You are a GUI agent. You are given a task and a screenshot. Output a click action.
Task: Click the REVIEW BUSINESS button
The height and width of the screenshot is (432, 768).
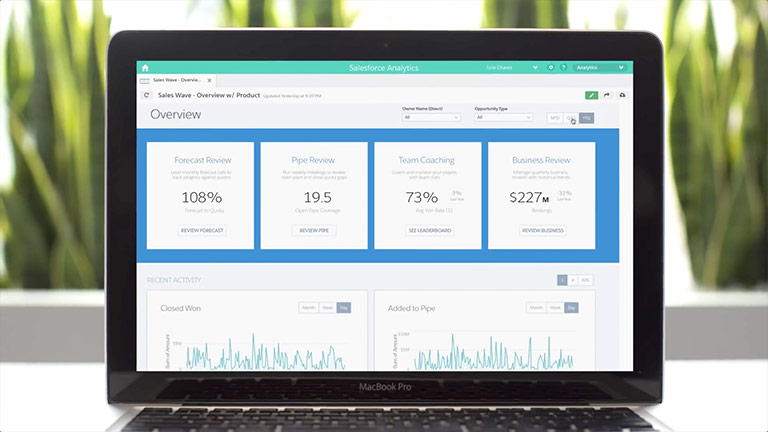click(543, 230)
